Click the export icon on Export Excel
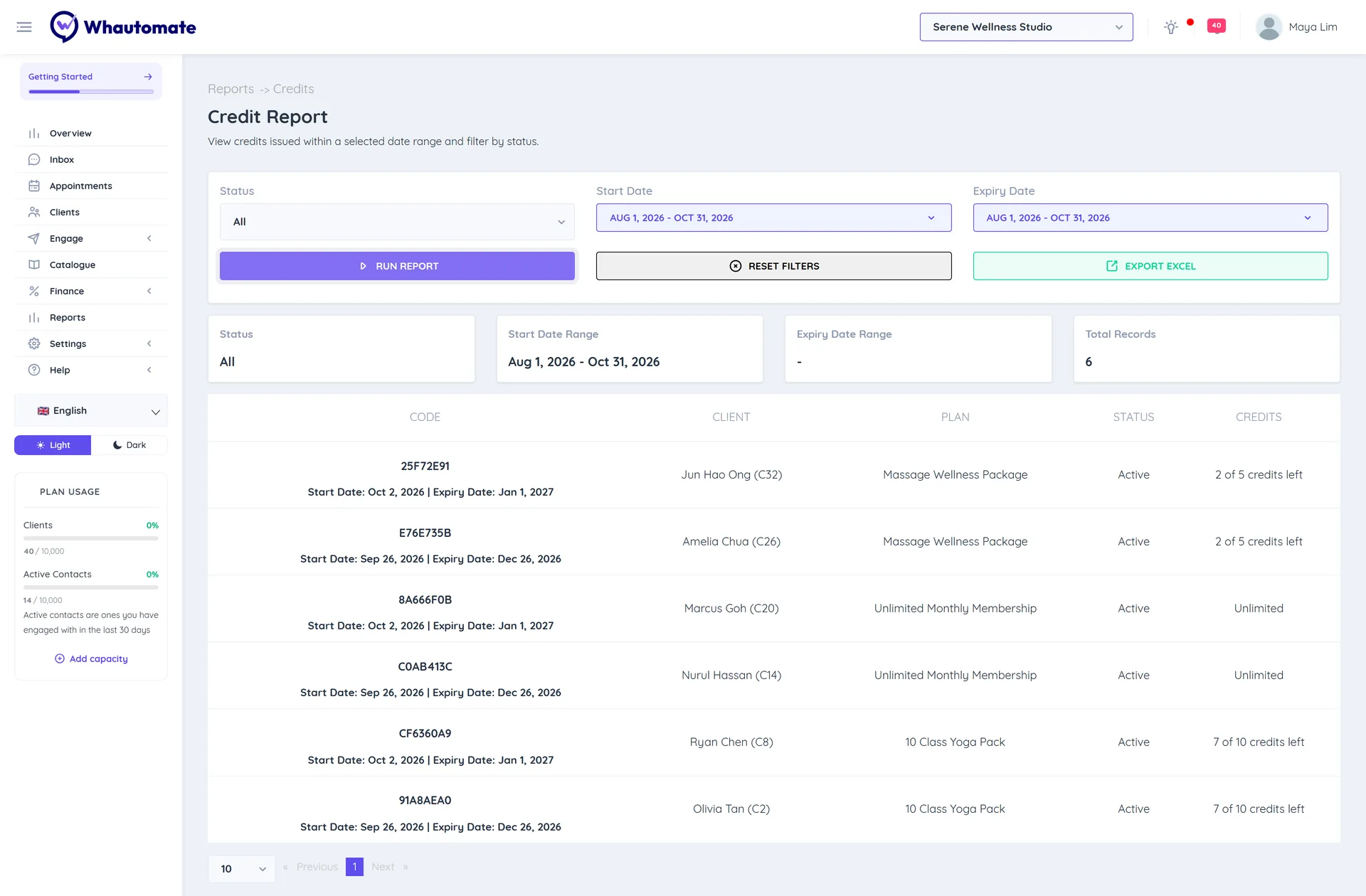 click(1112, 266)
